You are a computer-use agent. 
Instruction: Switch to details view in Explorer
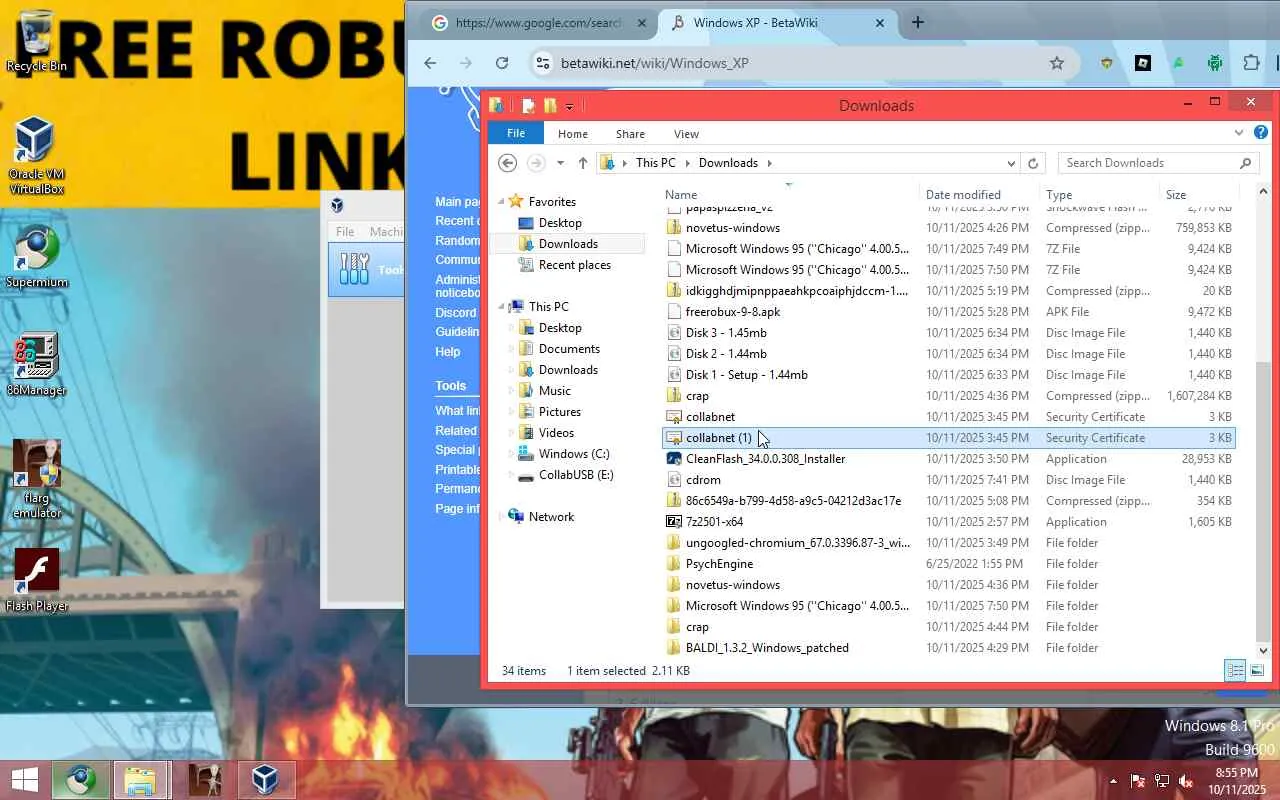pos(1235,670)
